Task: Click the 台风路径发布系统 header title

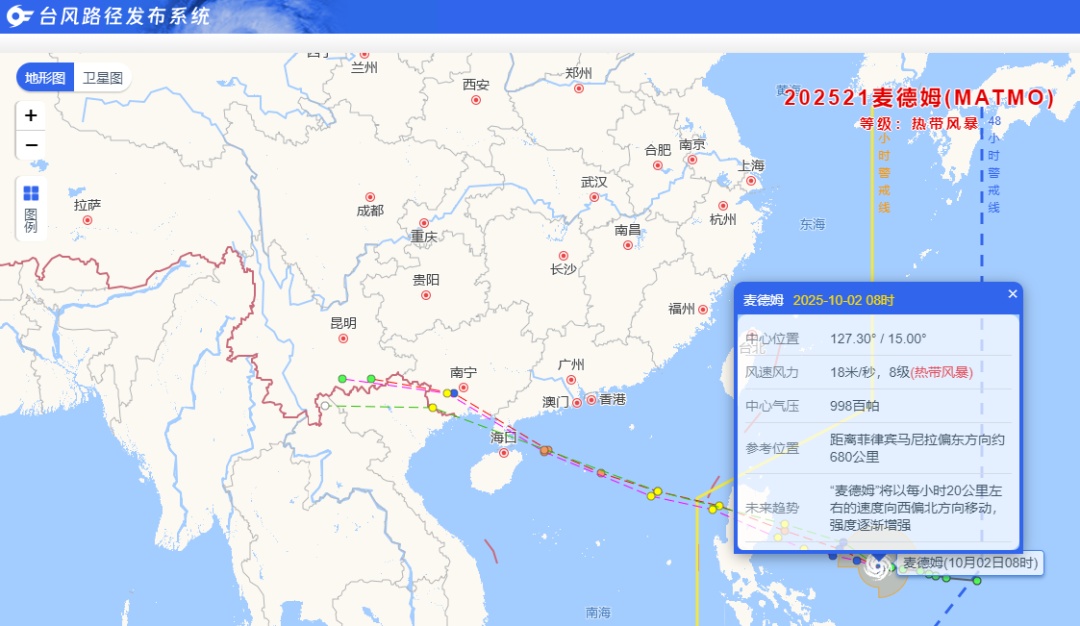Action: (125, 17)
